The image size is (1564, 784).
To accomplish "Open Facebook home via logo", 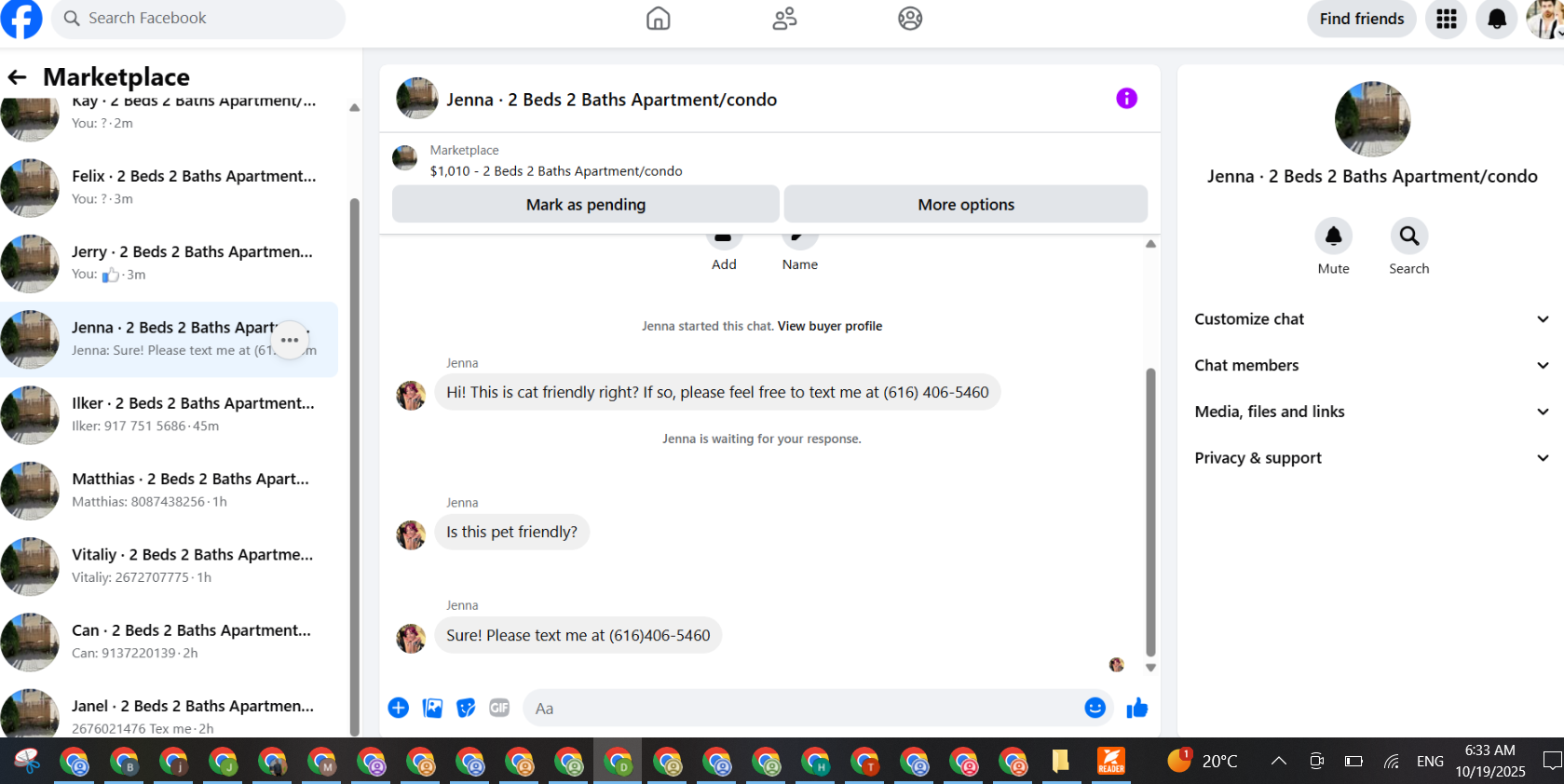I will click(x=20, y=19).
